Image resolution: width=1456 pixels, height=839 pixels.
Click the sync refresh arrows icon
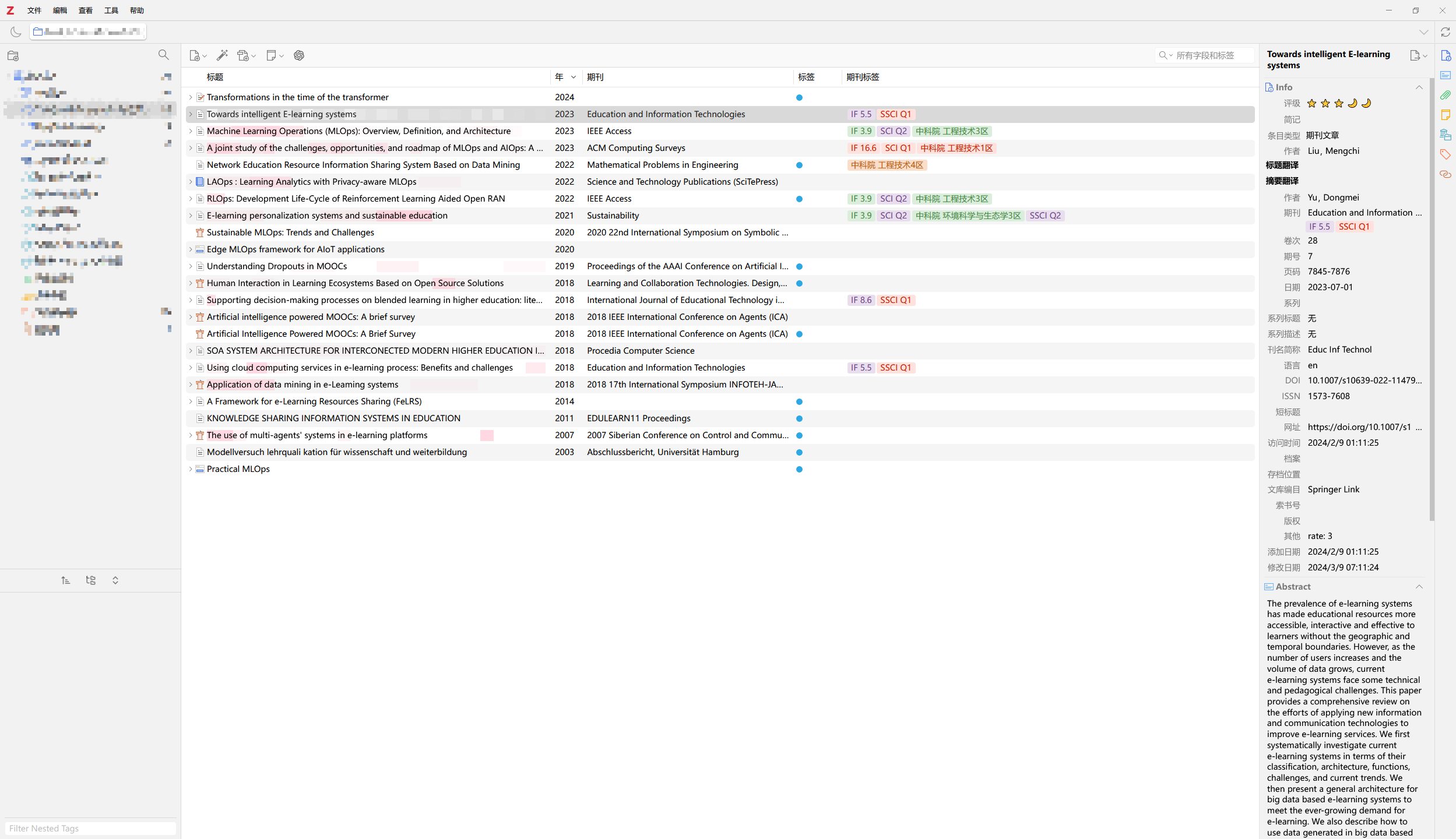pos(1445,32)
